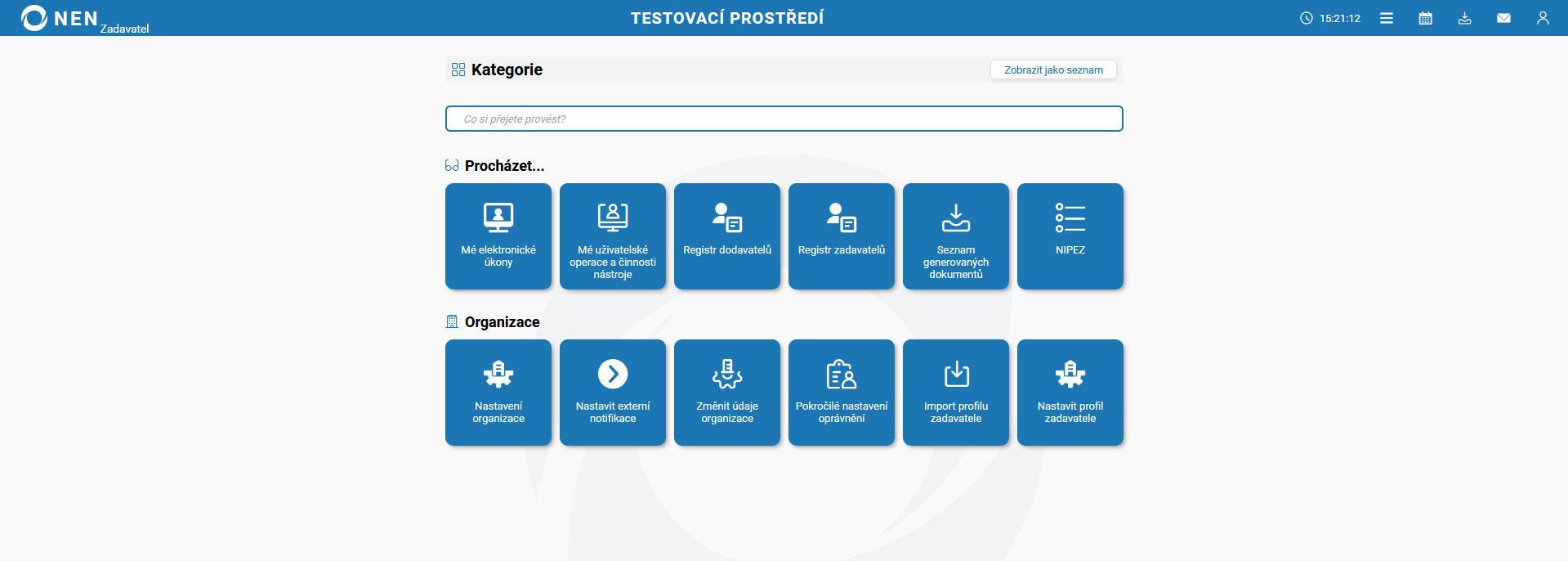
Task: Open Mé elektronické úkony tile
Action: [498, 236]
